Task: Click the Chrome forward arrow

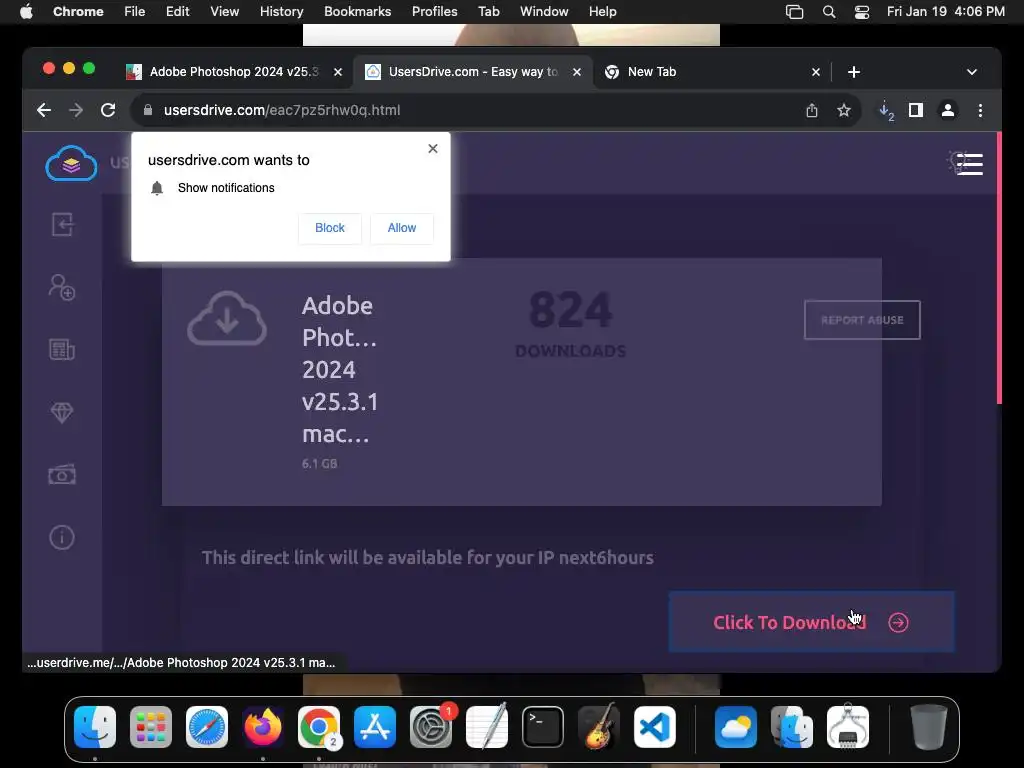Action: click(x=76, y=110)
